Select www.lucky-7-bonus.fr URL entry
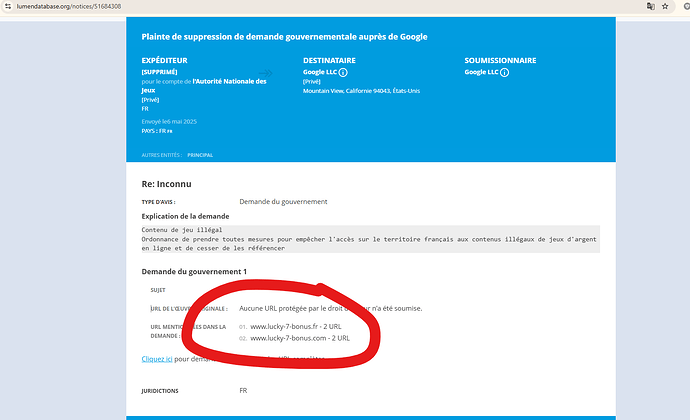Viewport: 690px width, 420px height. click(296, 326)
